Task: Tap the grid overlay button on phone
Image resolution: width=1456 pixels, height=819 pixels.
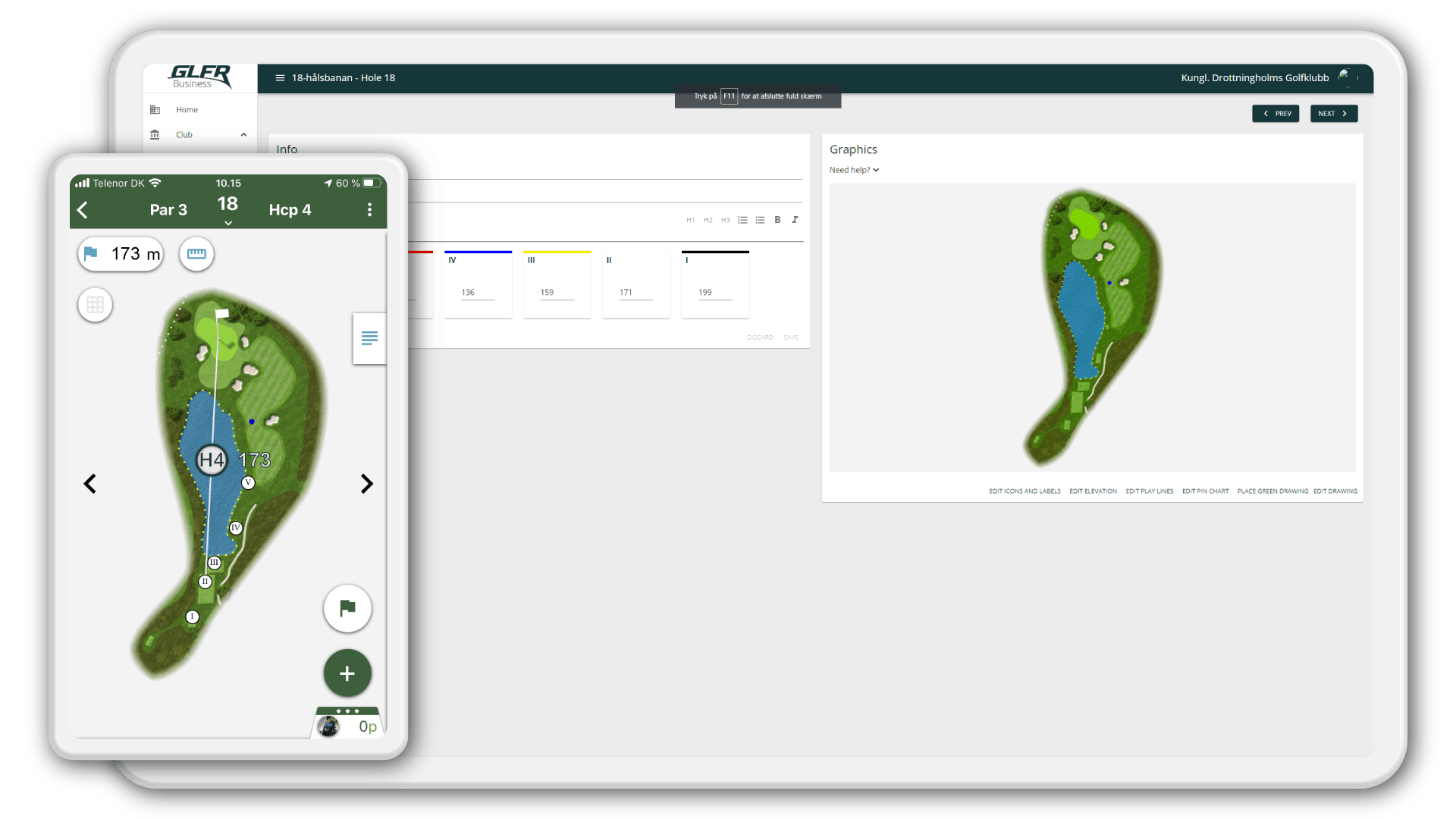Action: 95,305
